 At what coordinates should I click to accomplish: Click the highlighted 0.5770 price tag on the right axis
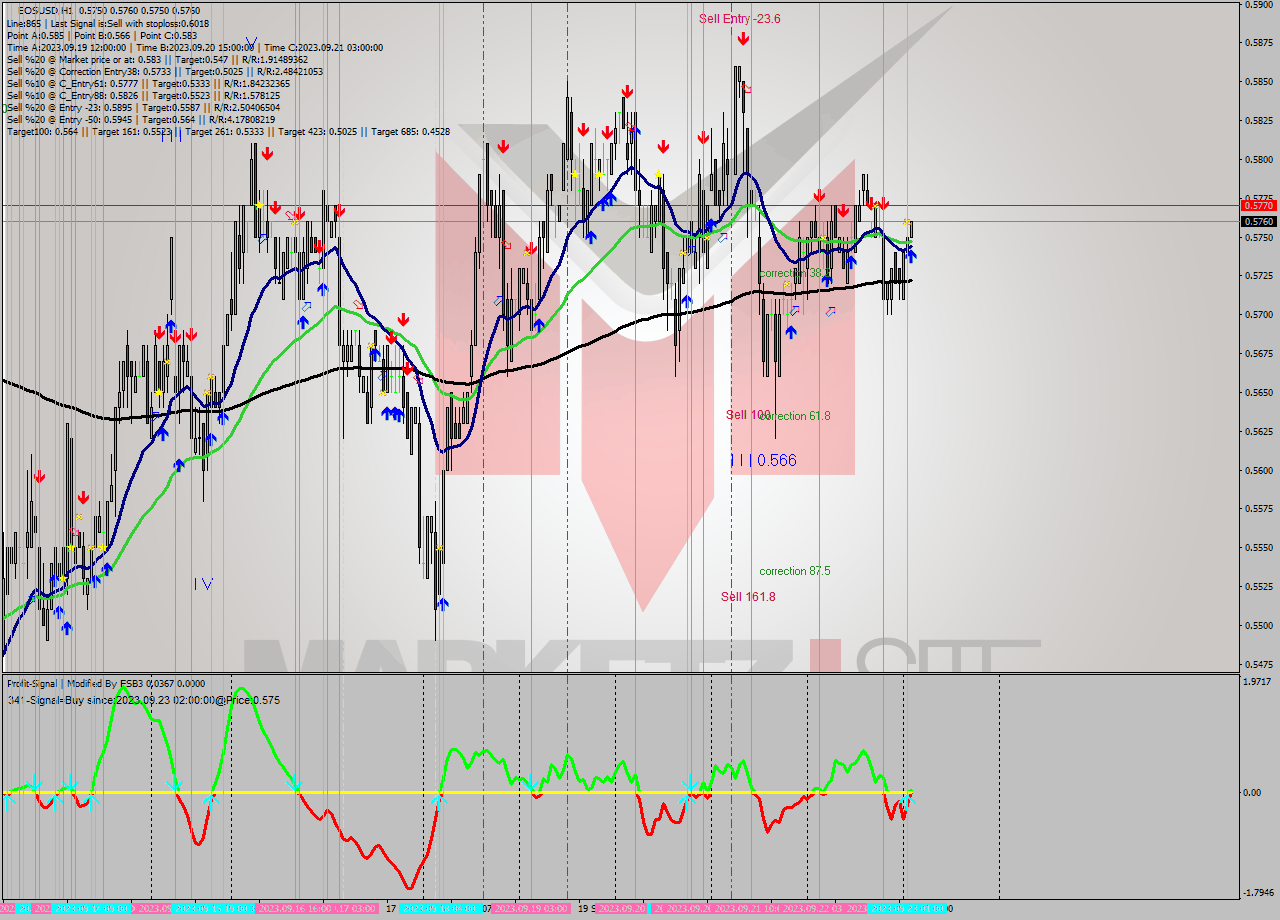[1257, 204]
